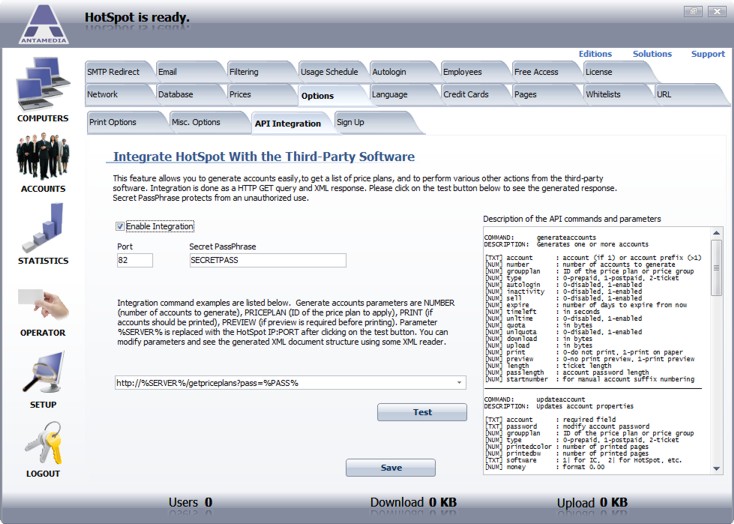
Task: Open the Editions link
Action: 595,54
